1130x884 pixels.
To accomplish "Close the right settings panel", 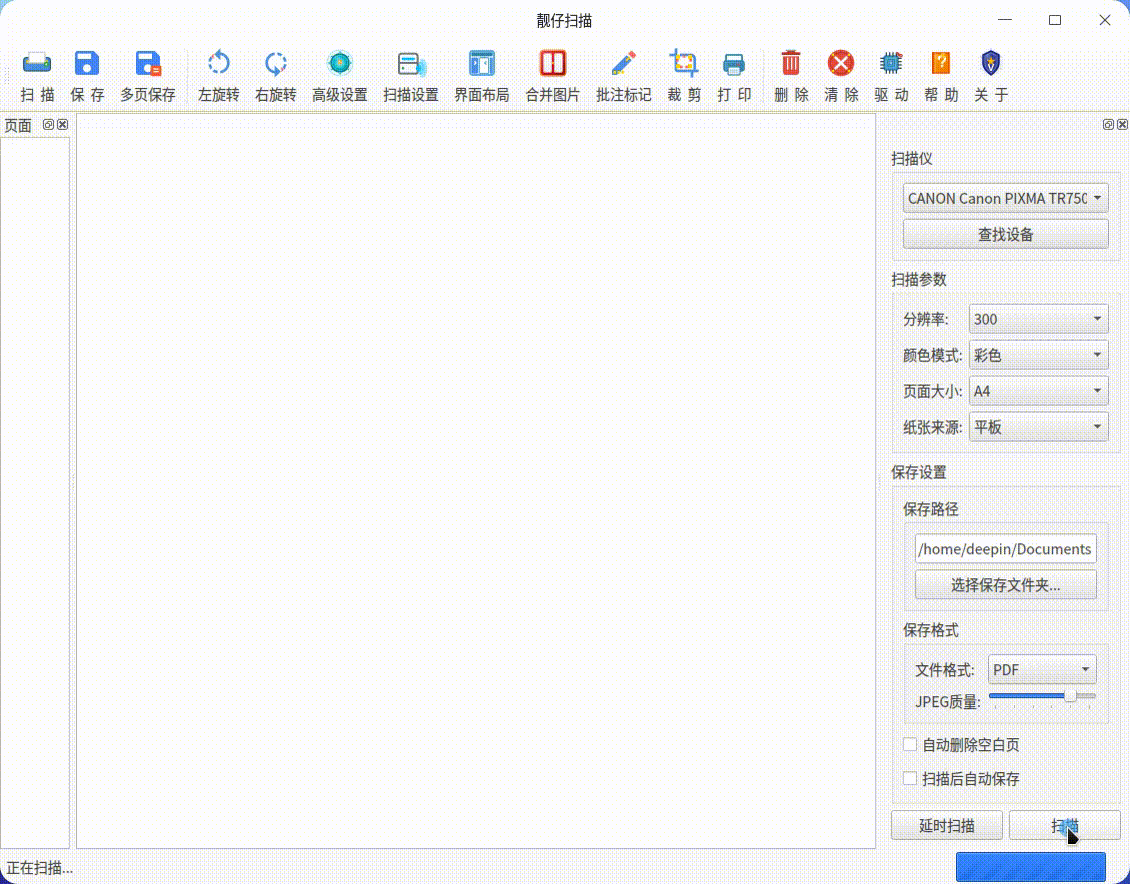I will point(1123,125).
